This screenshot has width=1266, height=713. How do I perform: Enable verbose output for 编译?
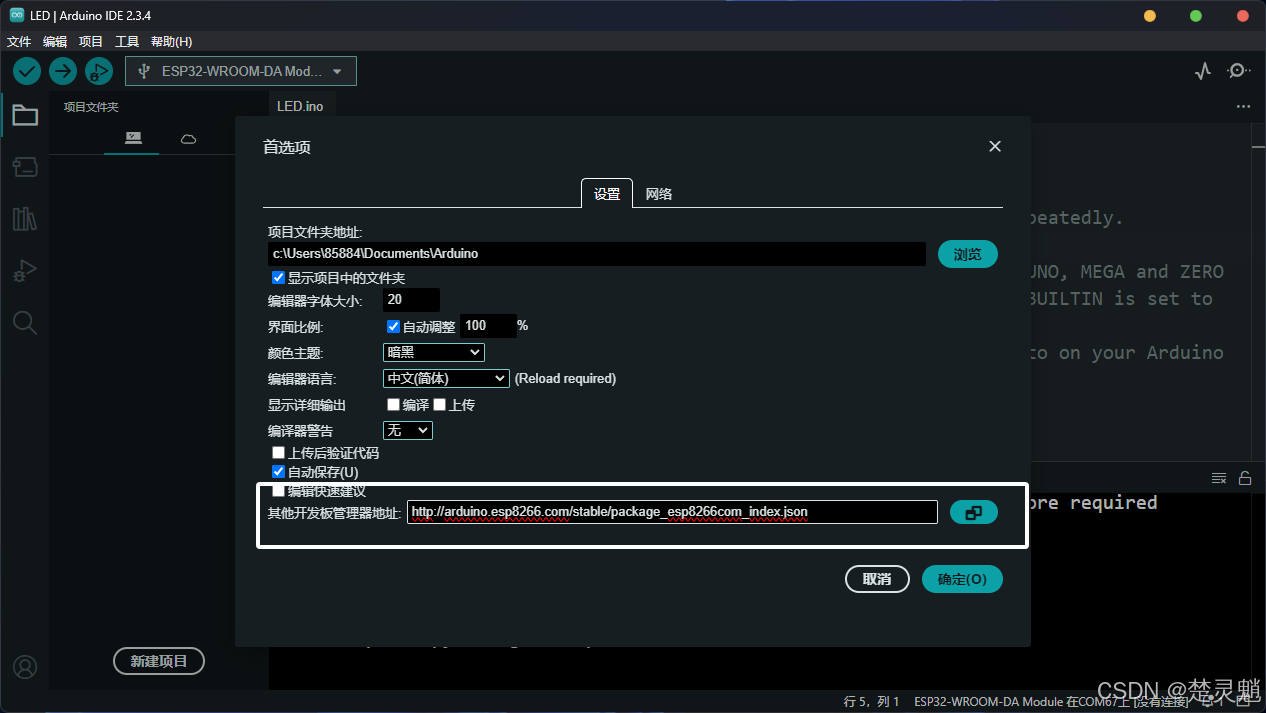393,405
